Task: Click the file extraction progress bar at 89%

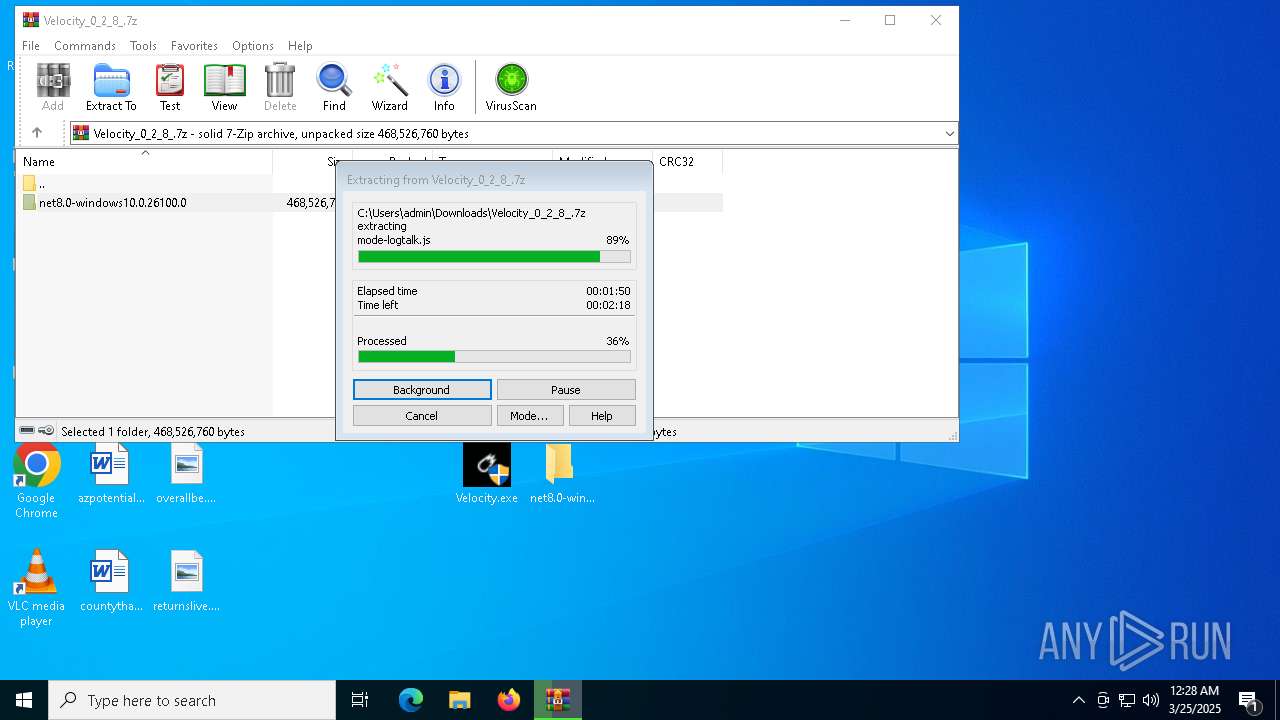Action: coord(494,257)
